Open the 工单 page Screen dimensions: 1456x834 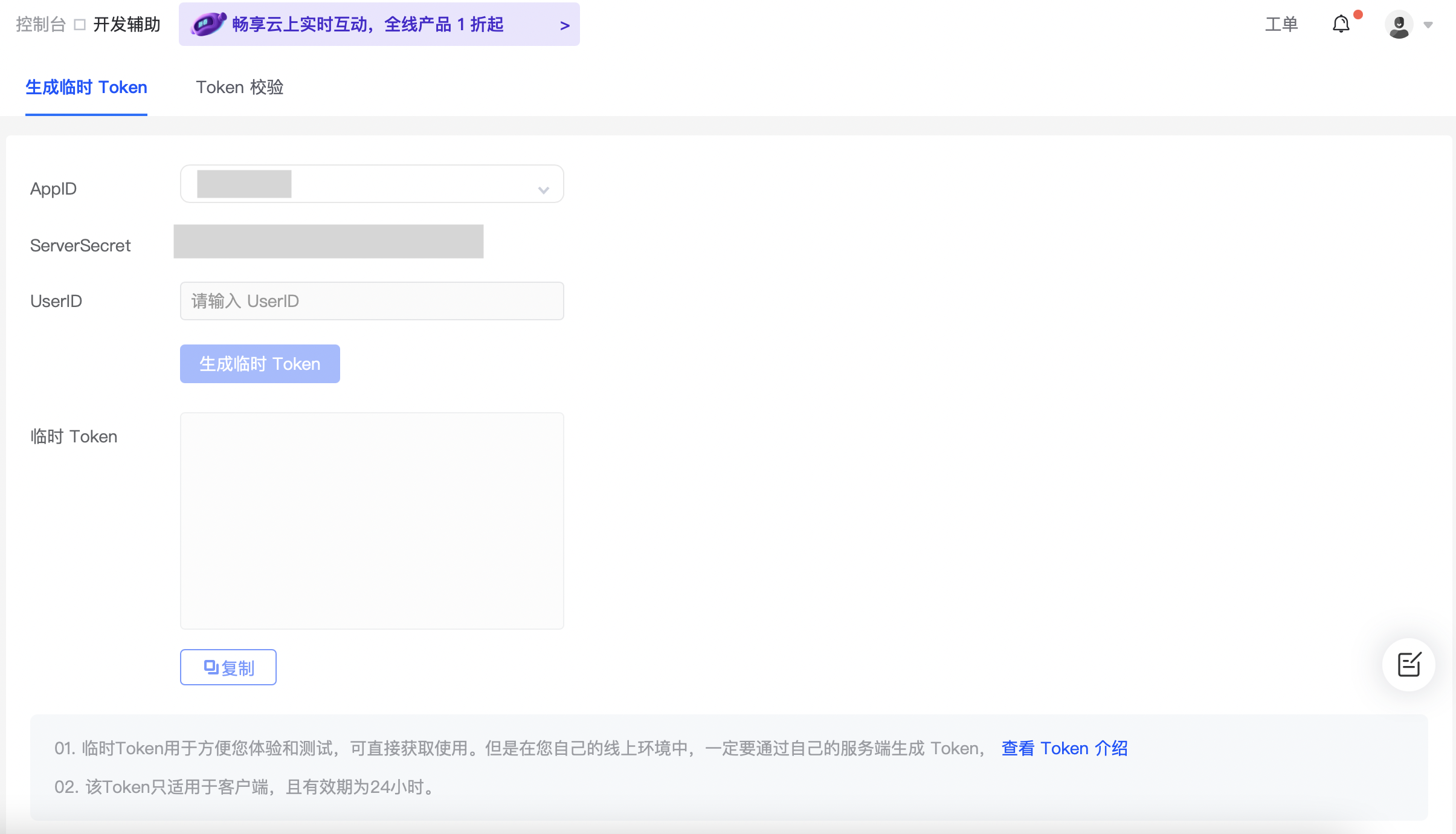point(1281,25)
